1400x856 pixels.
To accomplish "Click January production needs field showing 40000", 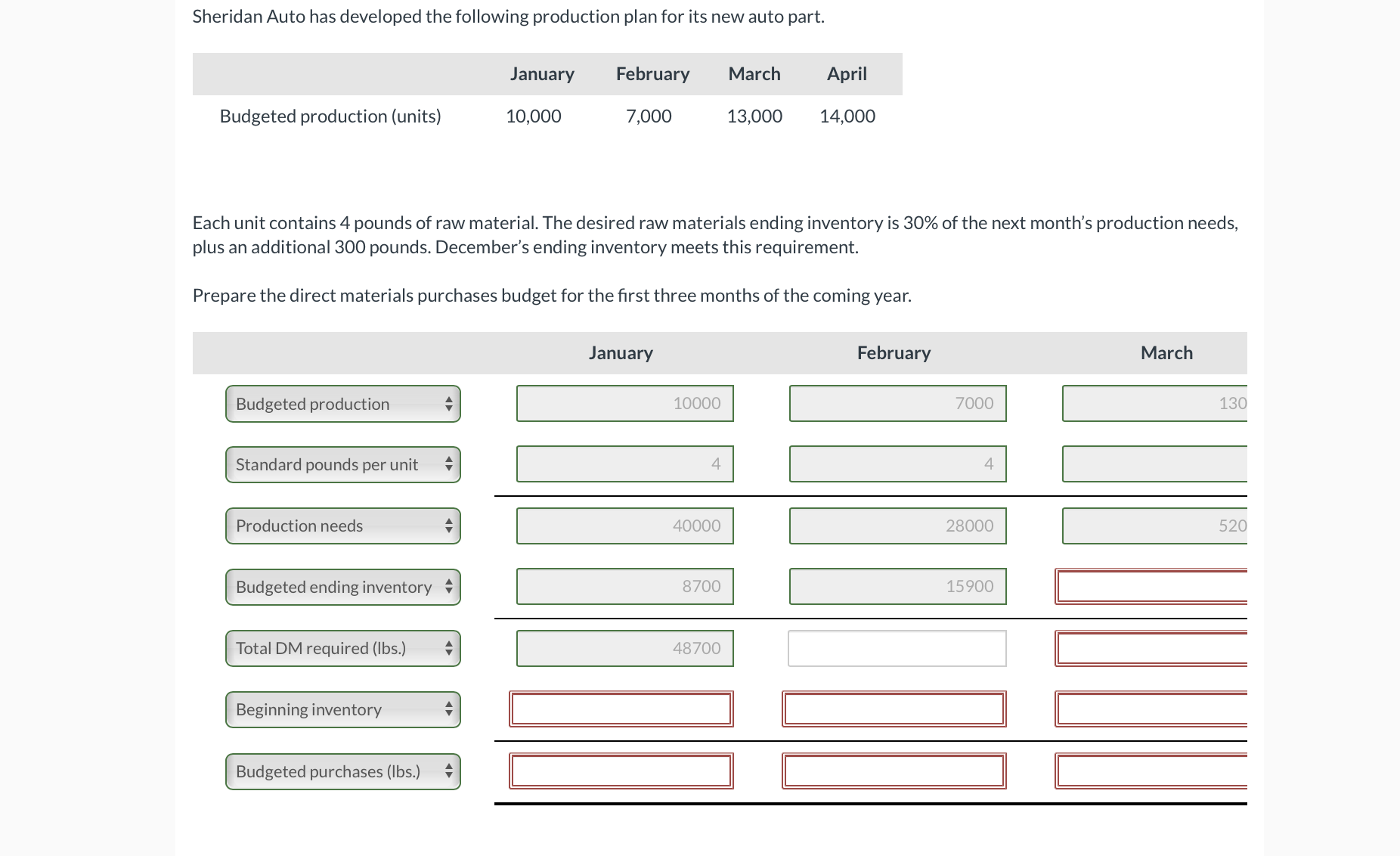I will pyautogui.click(x=625, y=526).
